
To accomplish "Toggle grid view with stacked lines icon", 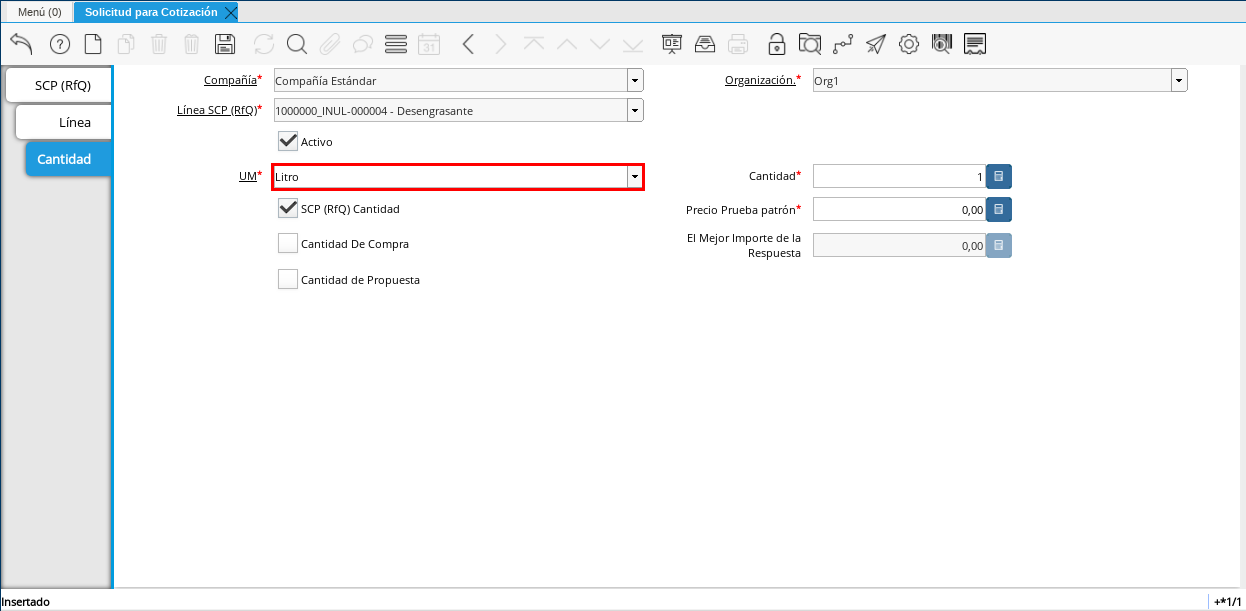I will click(396, 44).
